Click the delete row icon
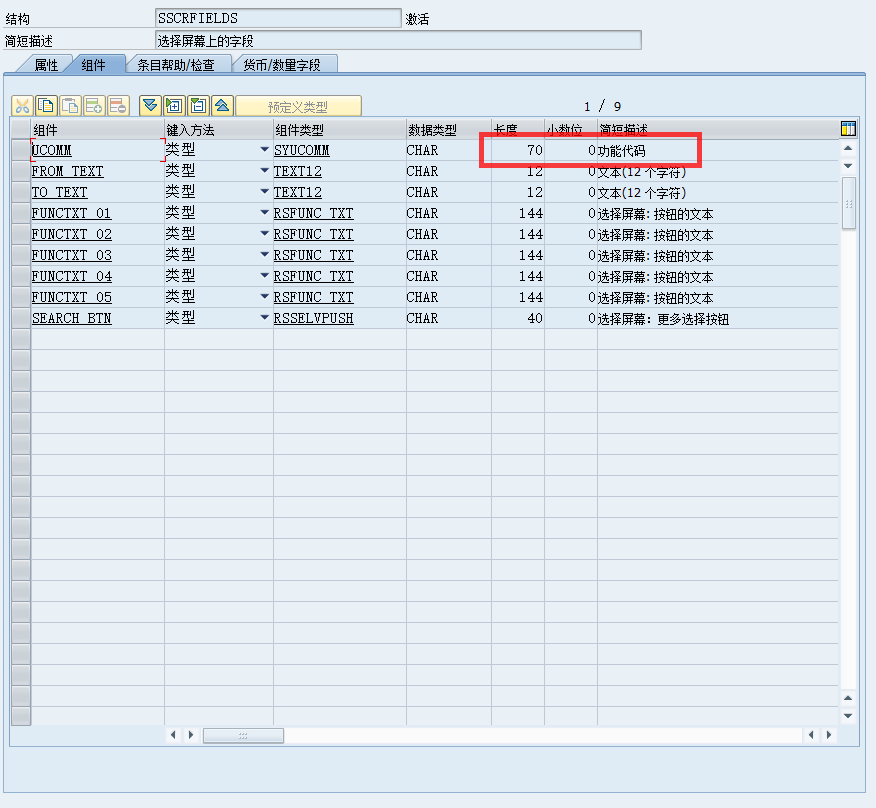Viewport: 876px width, 808px height. pyautogui.click(x=120, y=105)
